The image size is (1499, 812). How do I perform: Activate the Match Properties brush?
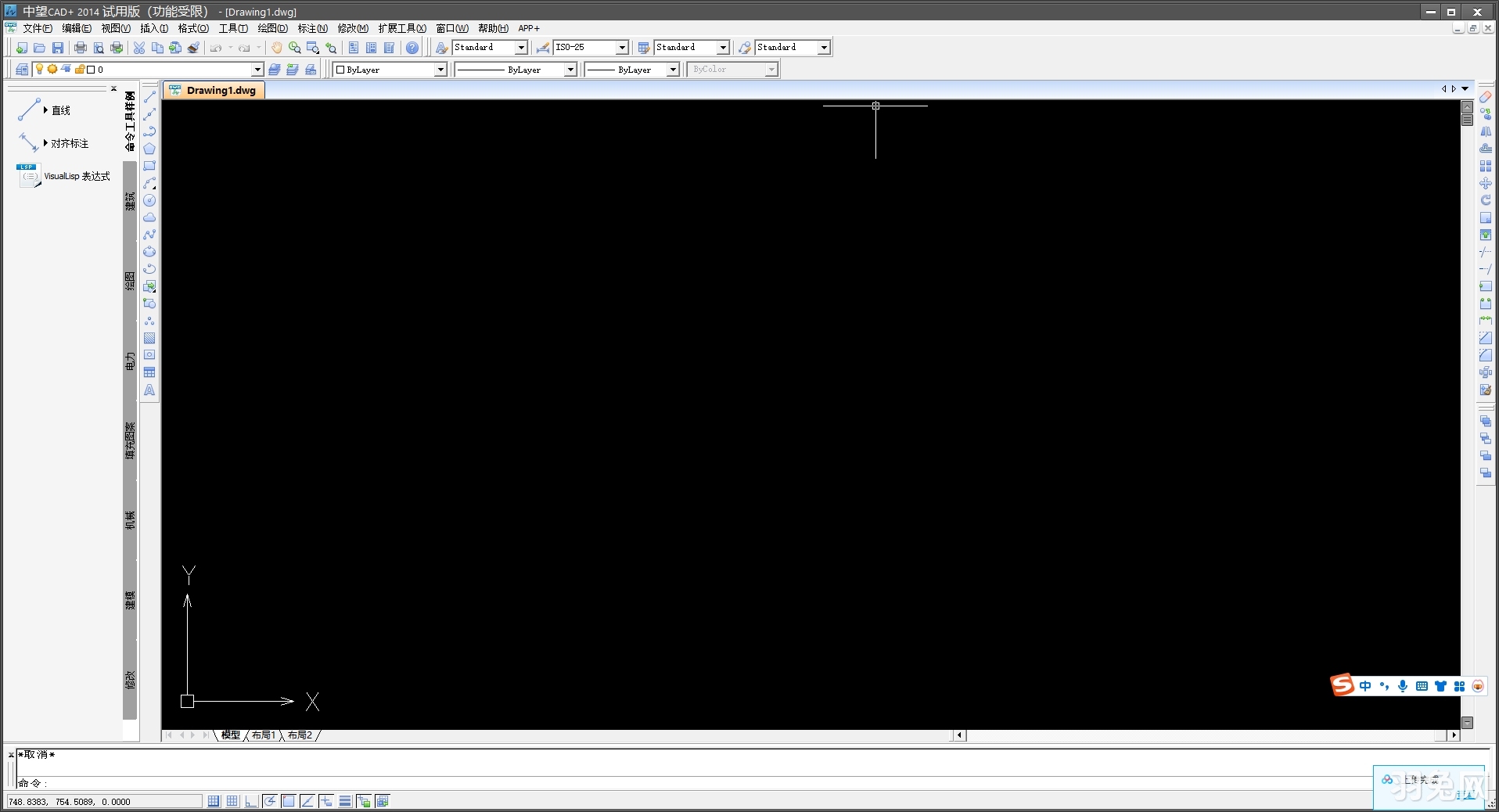coord(192,47)
